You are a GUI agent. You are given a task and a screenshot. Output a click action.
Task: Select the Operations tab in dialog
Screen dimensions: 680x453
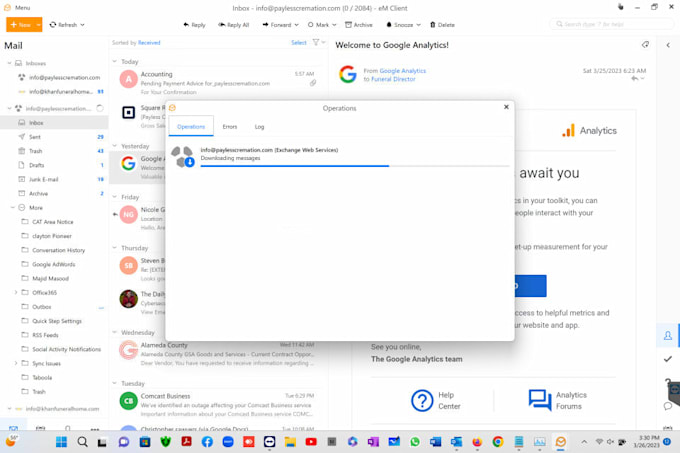pyautogui.click(x=191, y=127)
